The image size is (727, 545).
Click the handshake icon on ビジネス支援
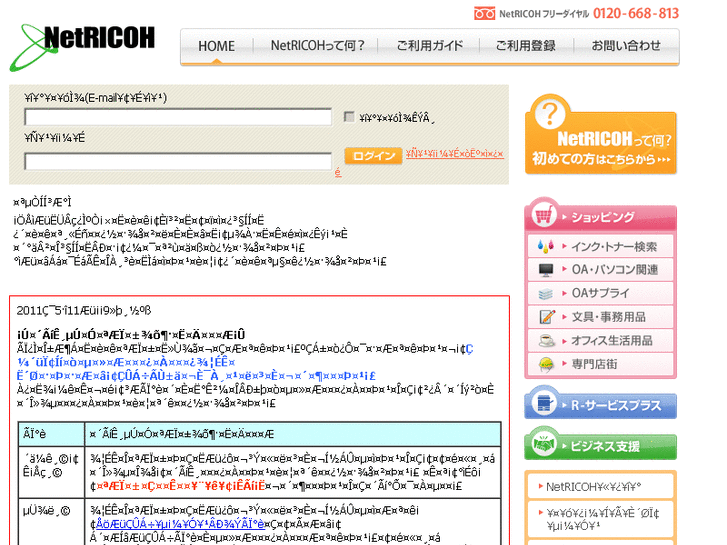[544, 444]
